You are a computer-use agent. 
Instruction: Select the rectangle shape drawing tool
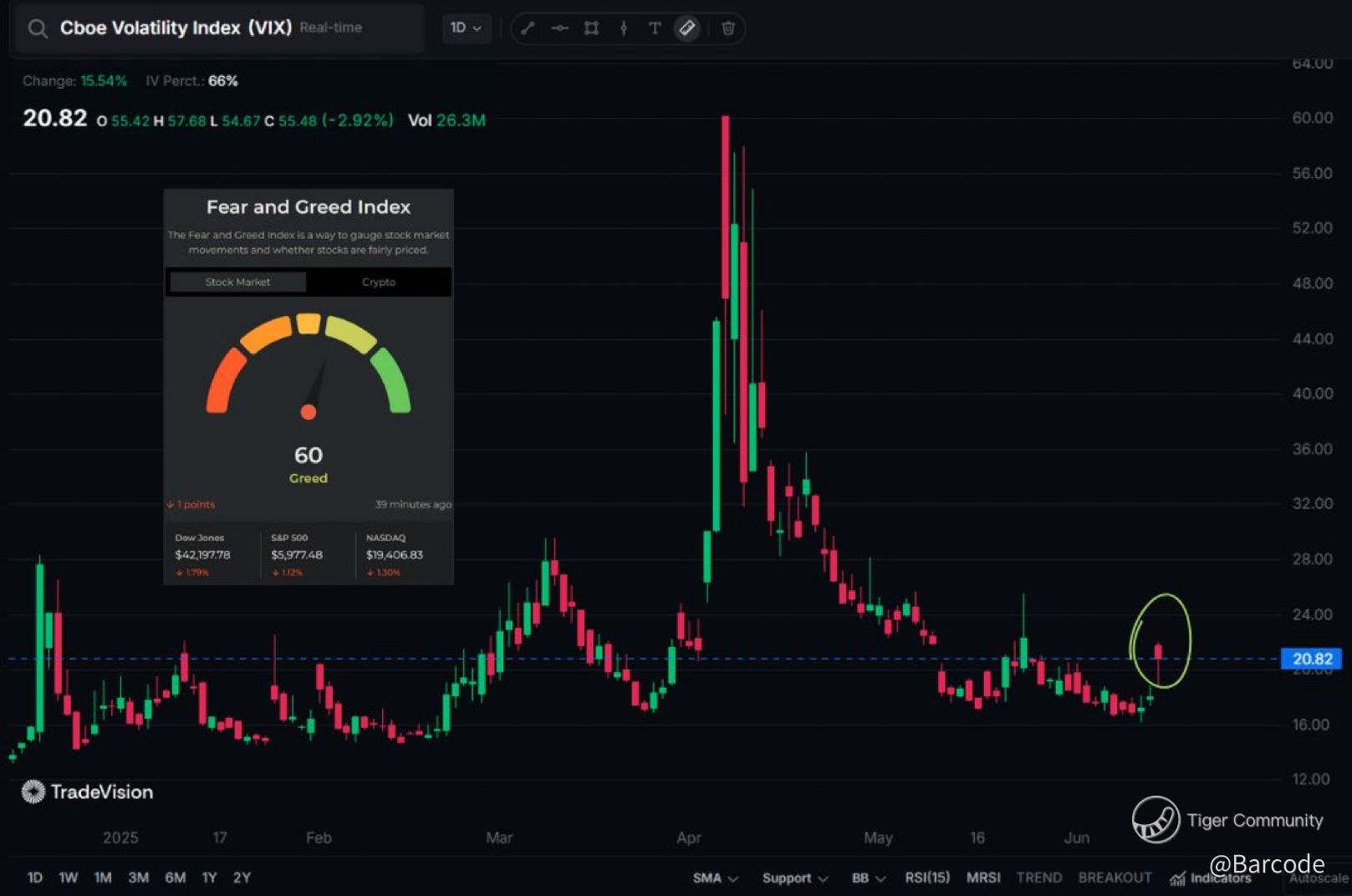point(591,28)
